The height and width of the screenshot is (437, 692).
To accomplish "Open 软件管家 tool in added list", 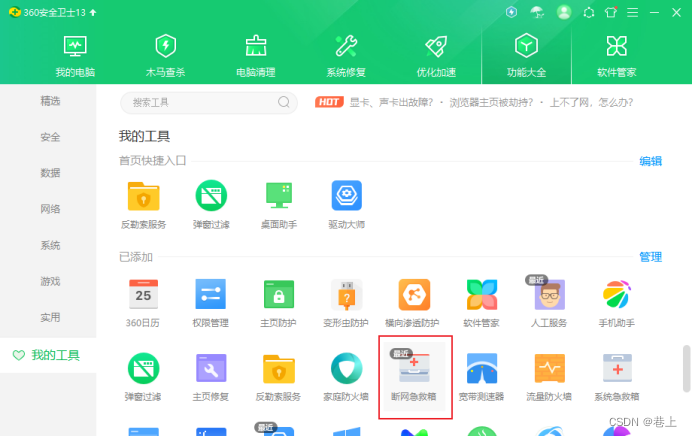I will pyautogui.click(x=481, y=303).
